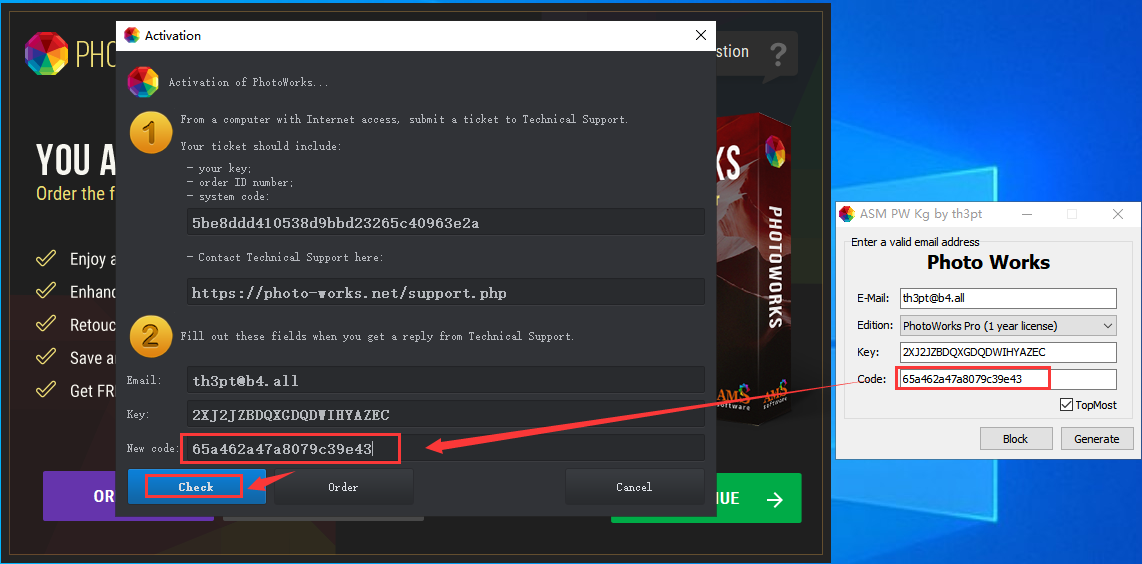
Task: Click the E-Mail field in keygen window
Action: 1008,298
